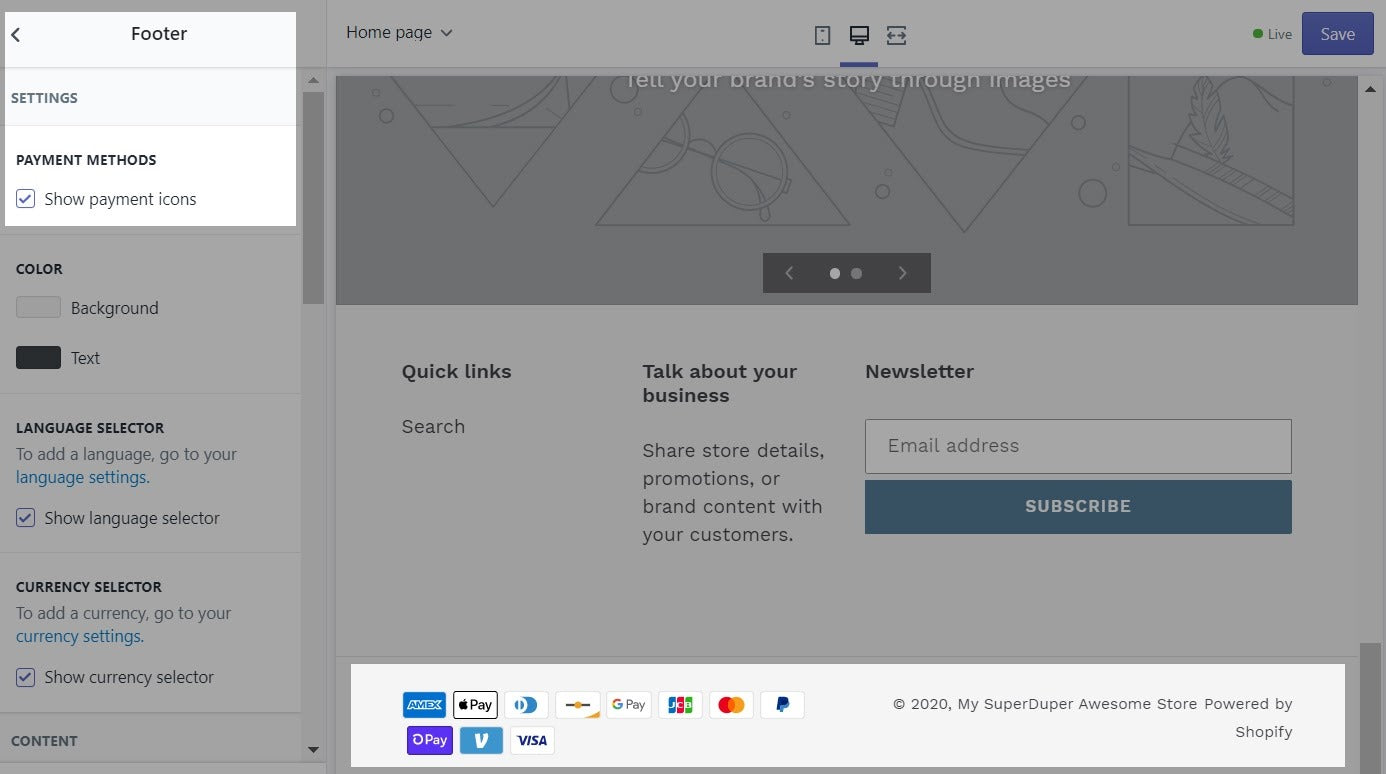Toggle Show currency selector checkbox
Image resolution: width=1386 pixels, height=774 pixels.
[x=26, y=677]
